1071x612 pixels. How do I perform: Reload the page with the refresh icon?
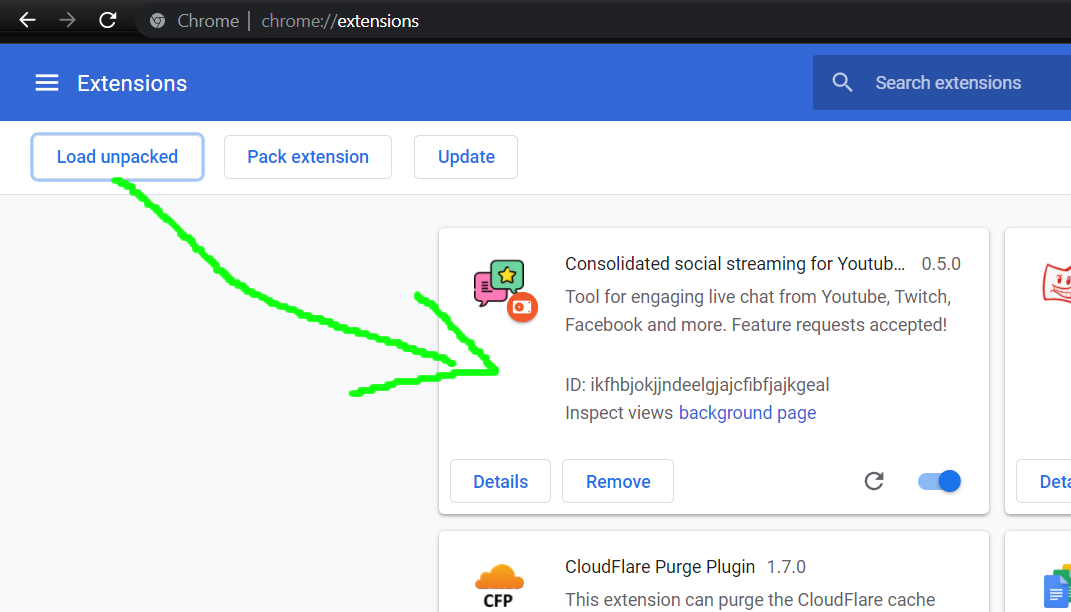coord(108,20)
